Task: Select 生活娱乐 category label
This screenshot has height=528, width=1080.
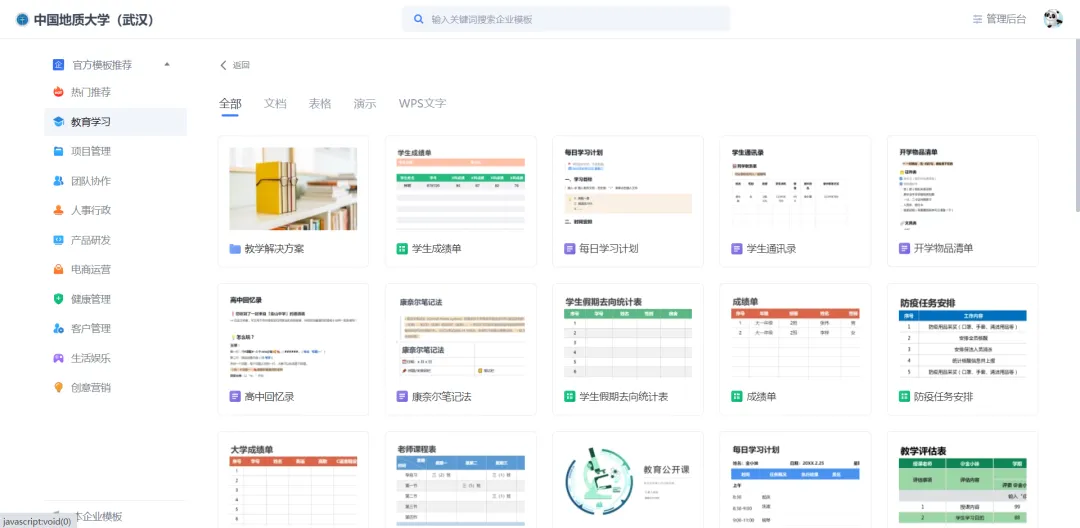Action: [x=91, y=358]
